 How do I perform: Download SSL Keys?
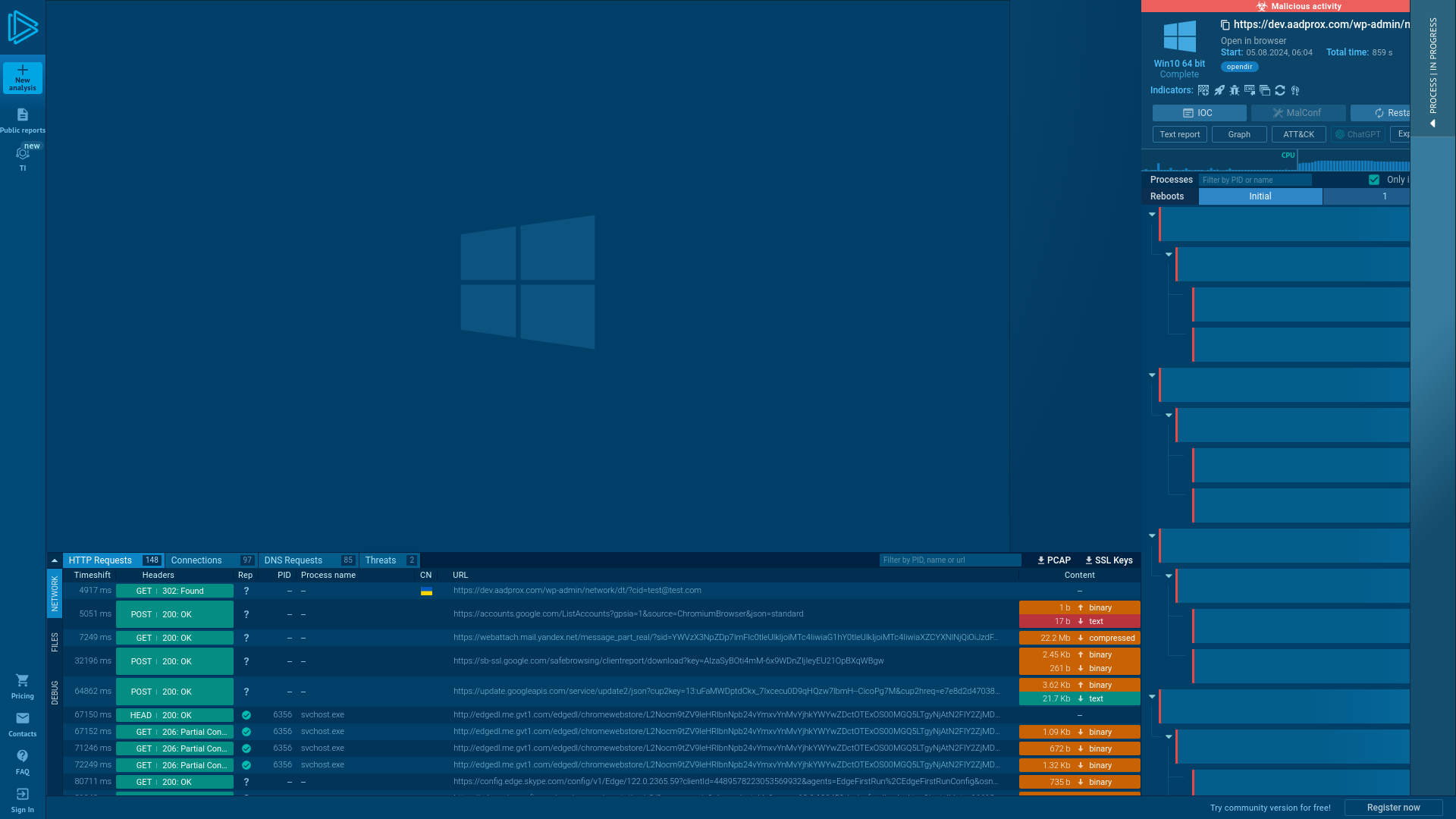pos(1109,560)
